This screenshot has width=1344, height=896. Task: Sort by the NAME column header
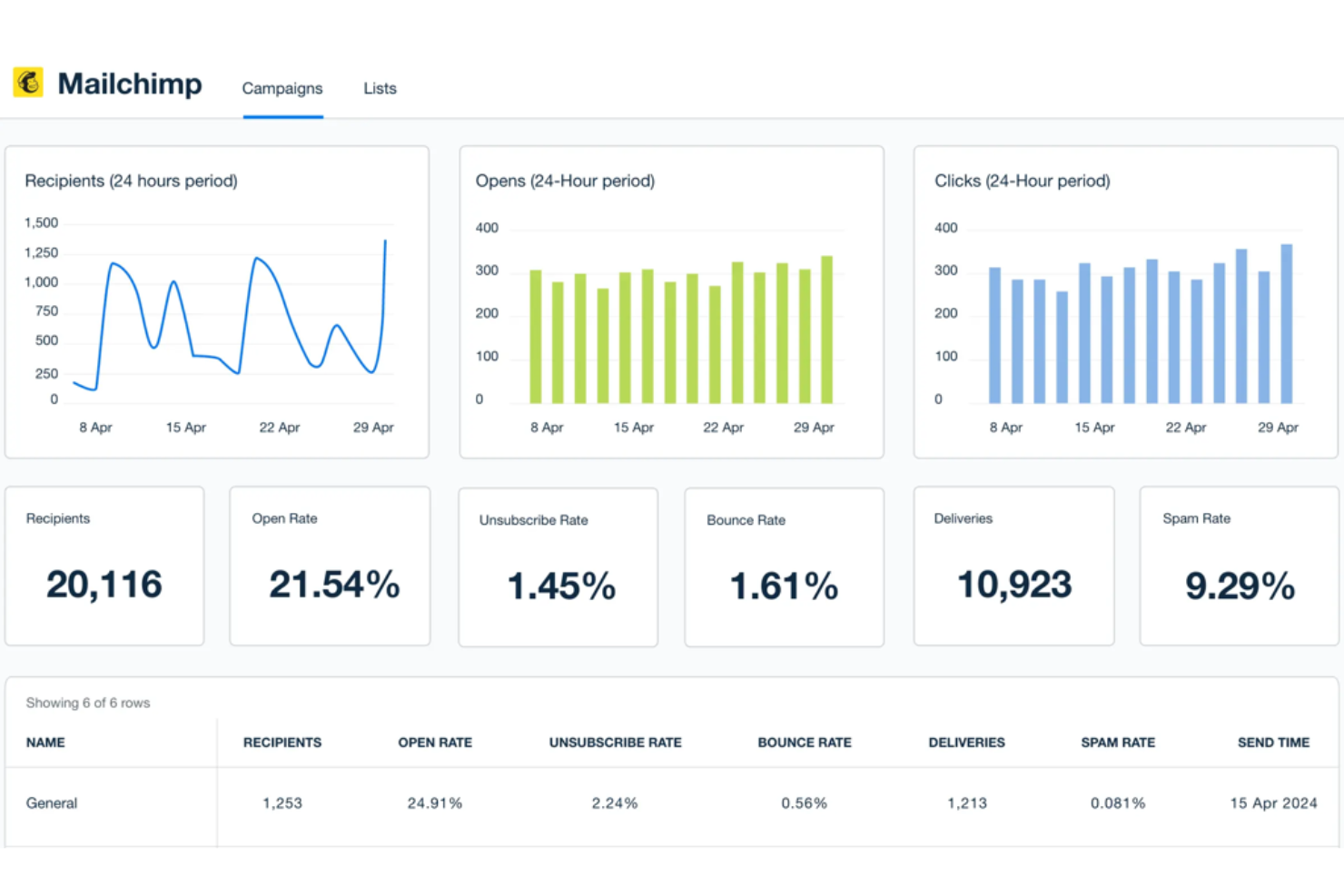pyautogui.click(x=45, y=743)
